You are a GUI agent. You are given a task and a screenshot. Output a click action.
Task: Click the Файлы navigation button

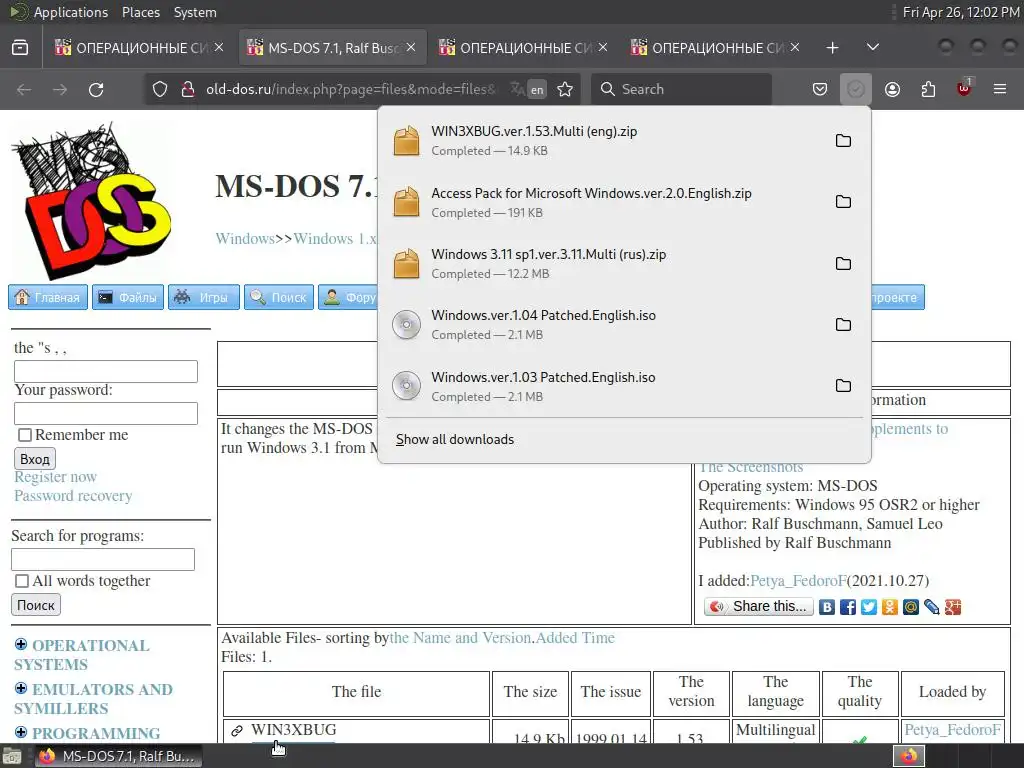tap(128, 297)
